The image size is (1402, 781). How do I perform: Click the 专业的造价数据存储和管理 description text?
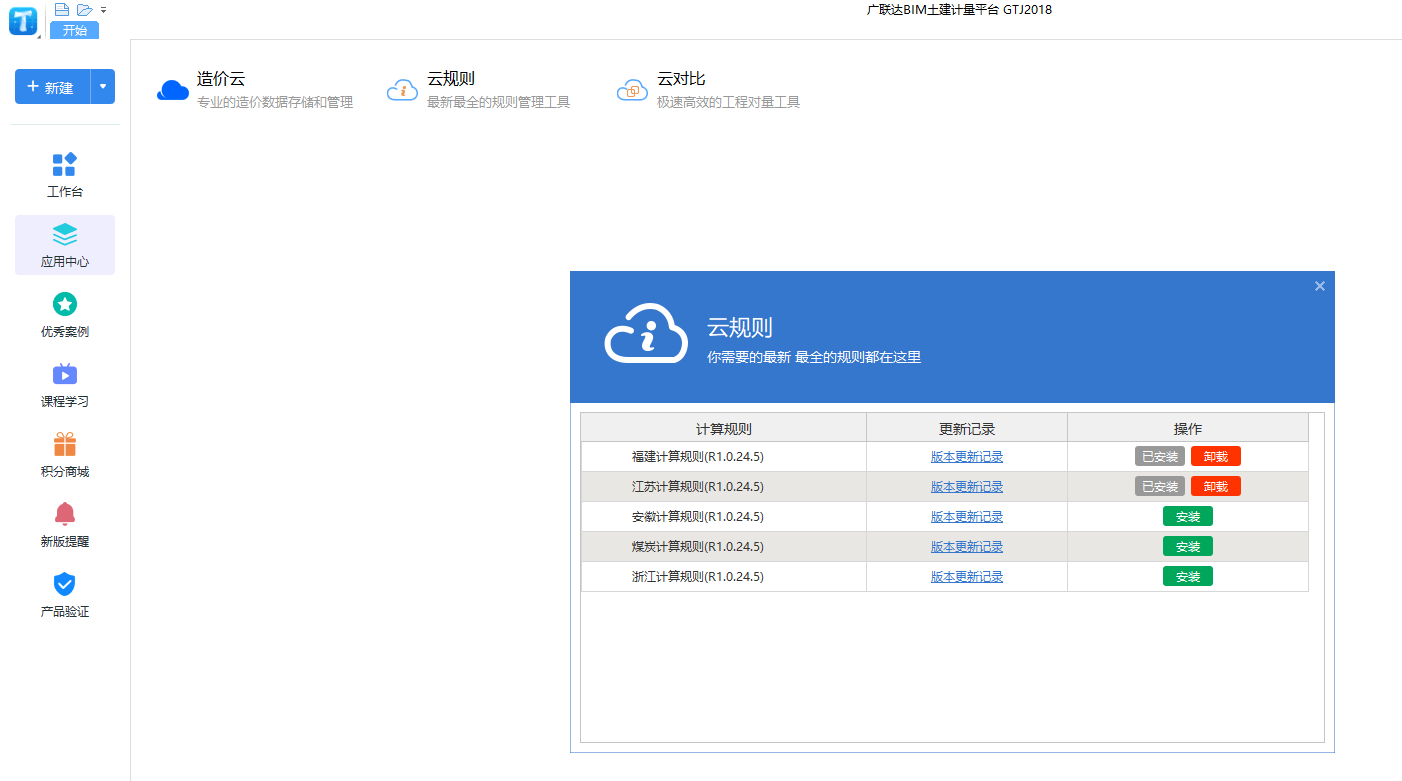point(275,102)
